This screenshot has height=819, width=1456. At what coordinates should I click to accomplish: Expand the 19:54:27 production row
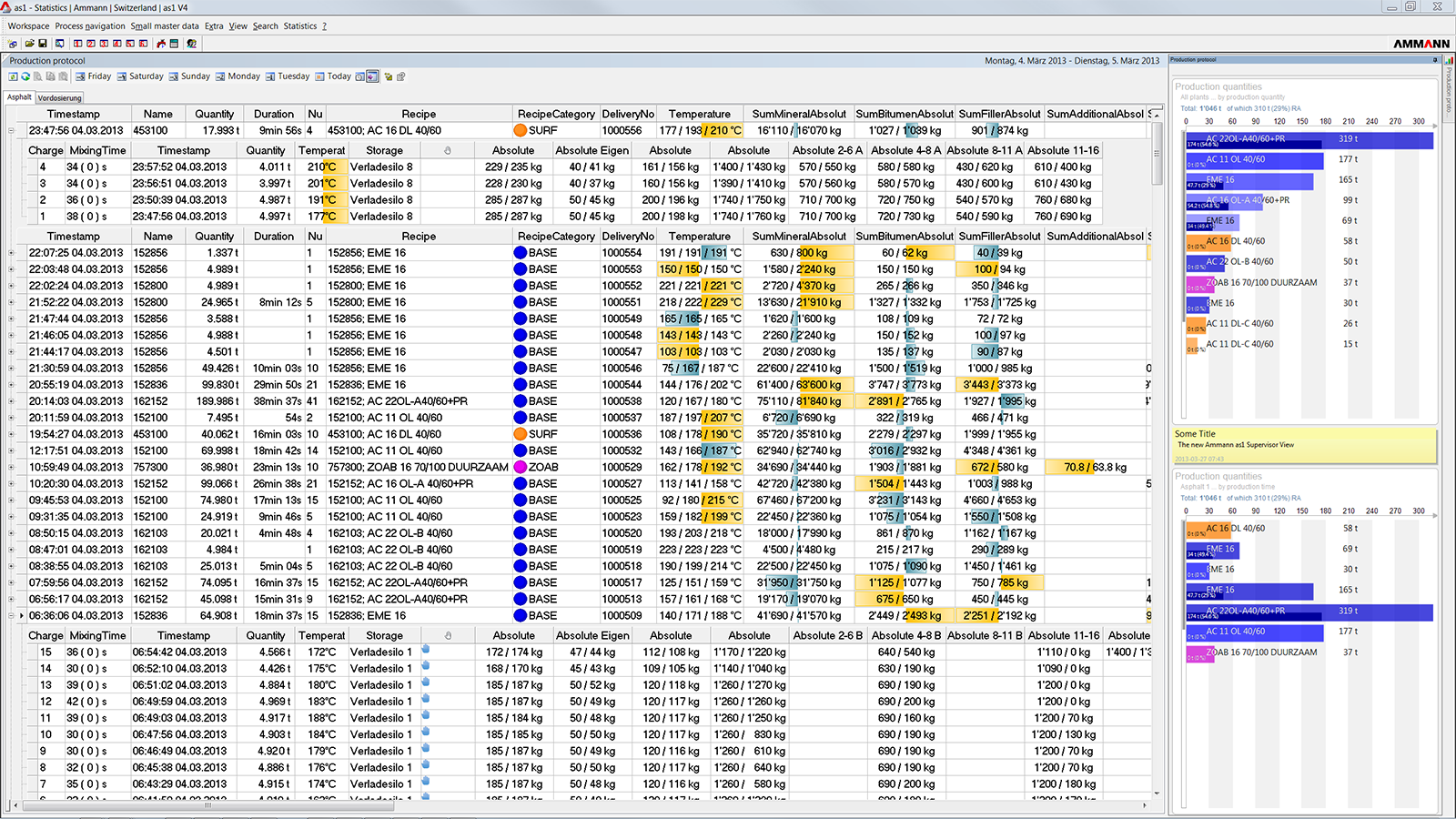pos(11,434)
